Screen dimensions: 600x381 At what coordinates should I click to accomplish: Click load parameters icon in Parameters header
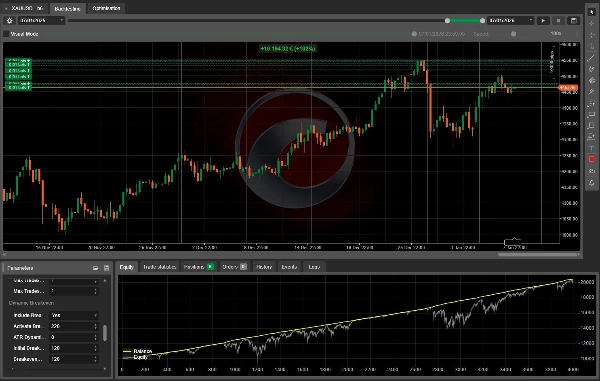[95, 268]
